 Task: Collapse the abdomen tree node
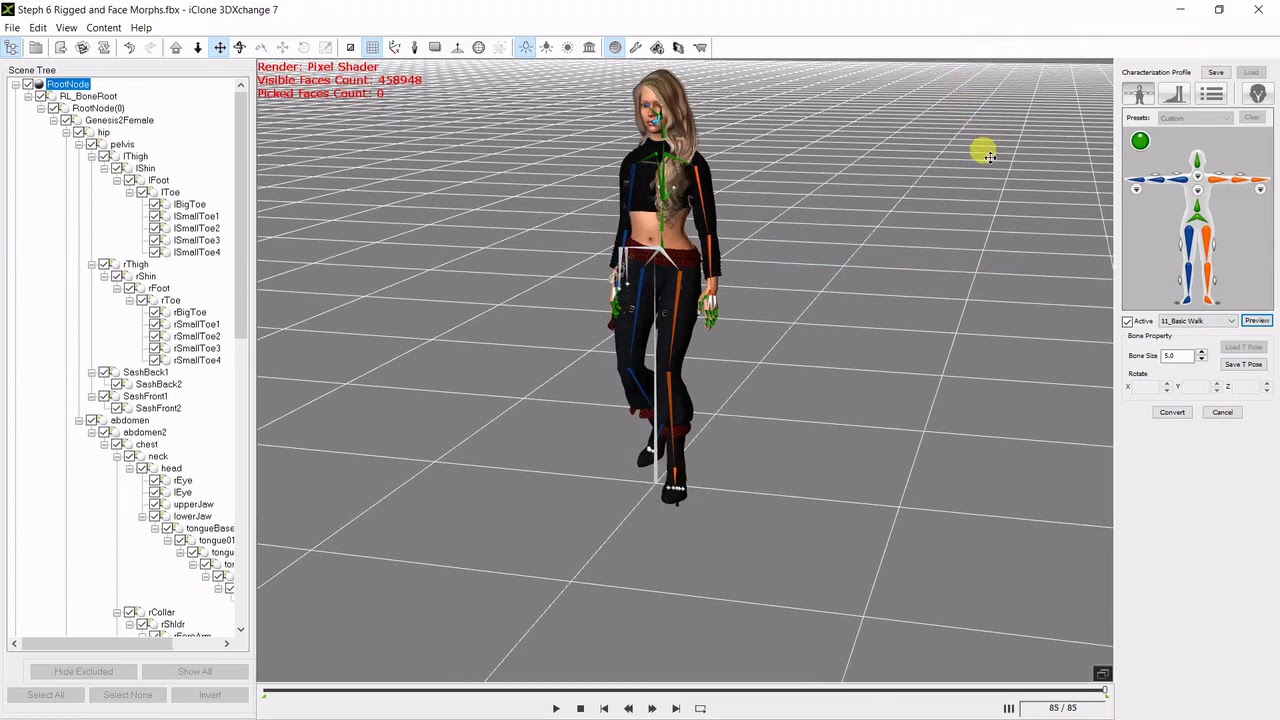pos(79,420)
